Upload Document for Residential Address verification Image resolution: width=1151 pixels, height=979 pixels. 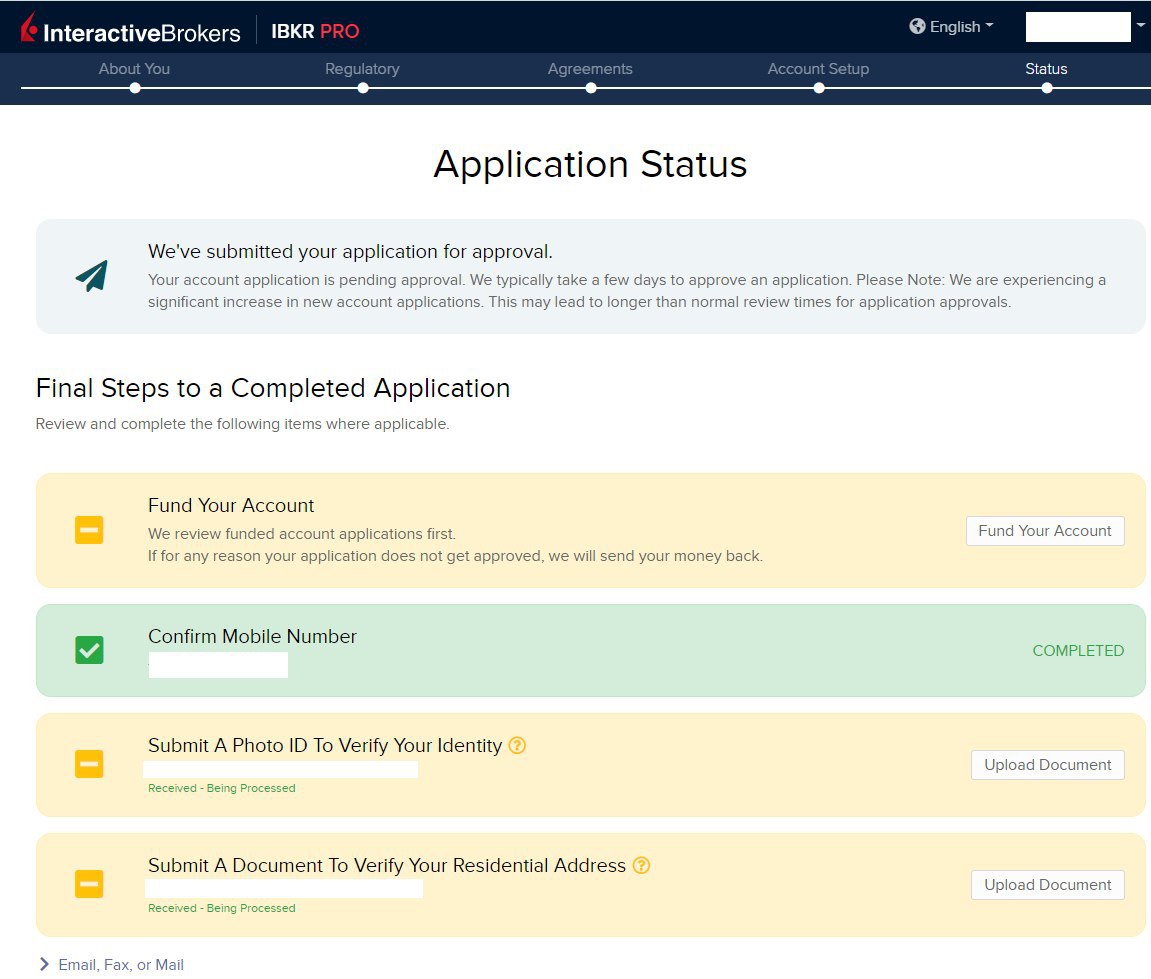point(1047,885)
